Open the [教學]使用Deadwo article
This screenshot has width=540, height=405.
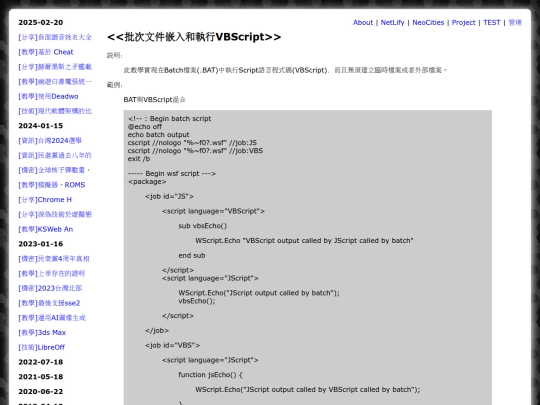click(48, 96)
